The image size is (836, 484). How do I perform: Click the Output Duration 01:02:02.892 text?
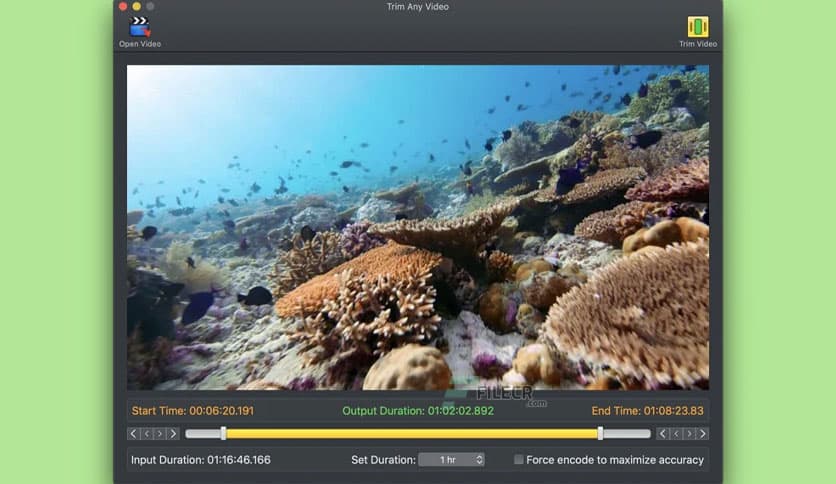[x=418, y=411]
